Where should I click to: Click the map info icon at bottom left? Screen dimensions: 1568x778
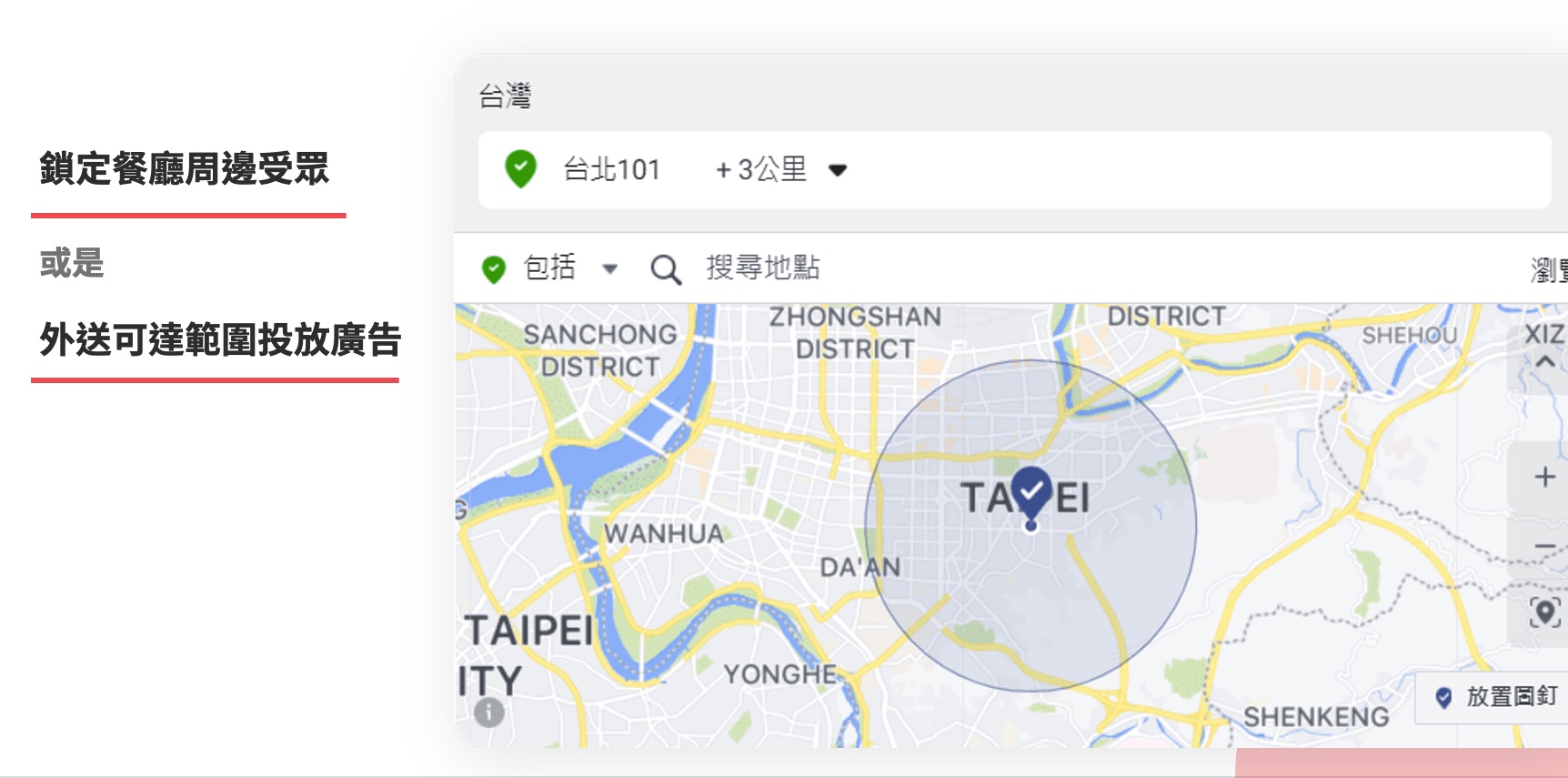(x=489, y=712)
